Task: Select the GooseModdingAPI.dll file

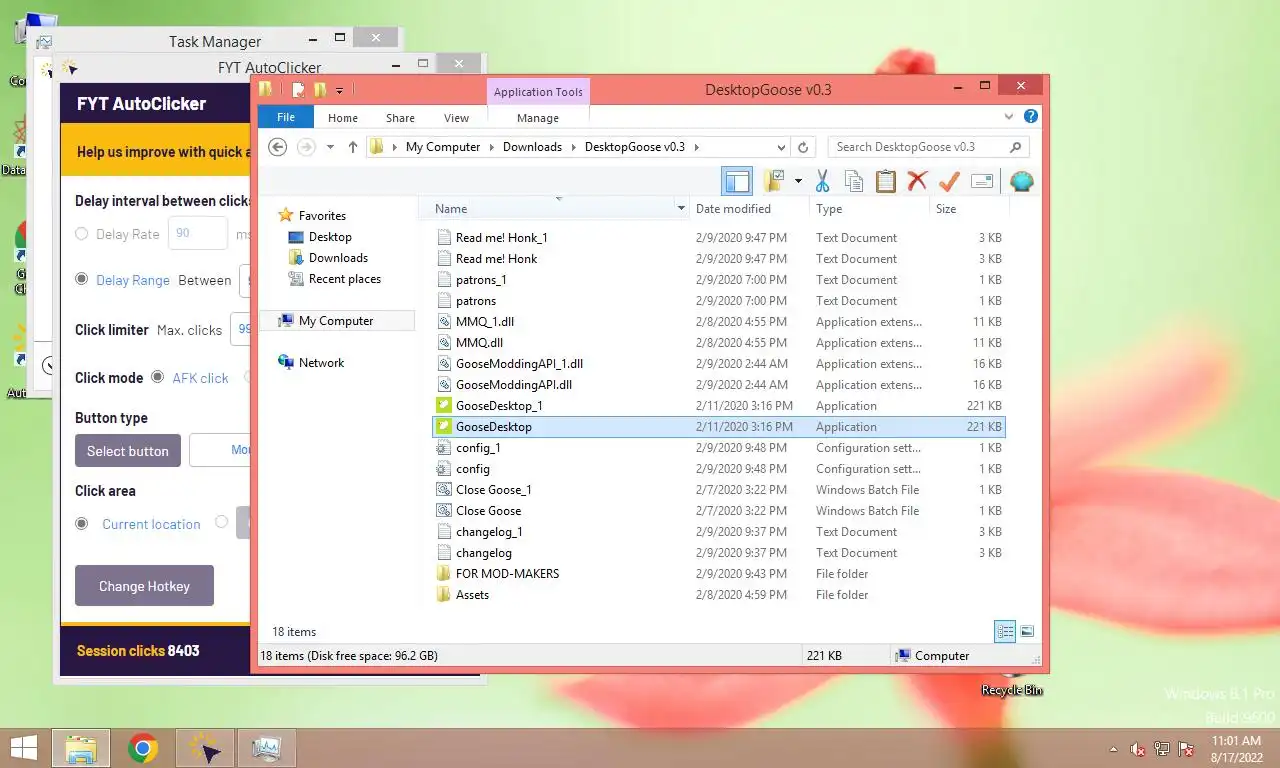Action: [720, 385]
